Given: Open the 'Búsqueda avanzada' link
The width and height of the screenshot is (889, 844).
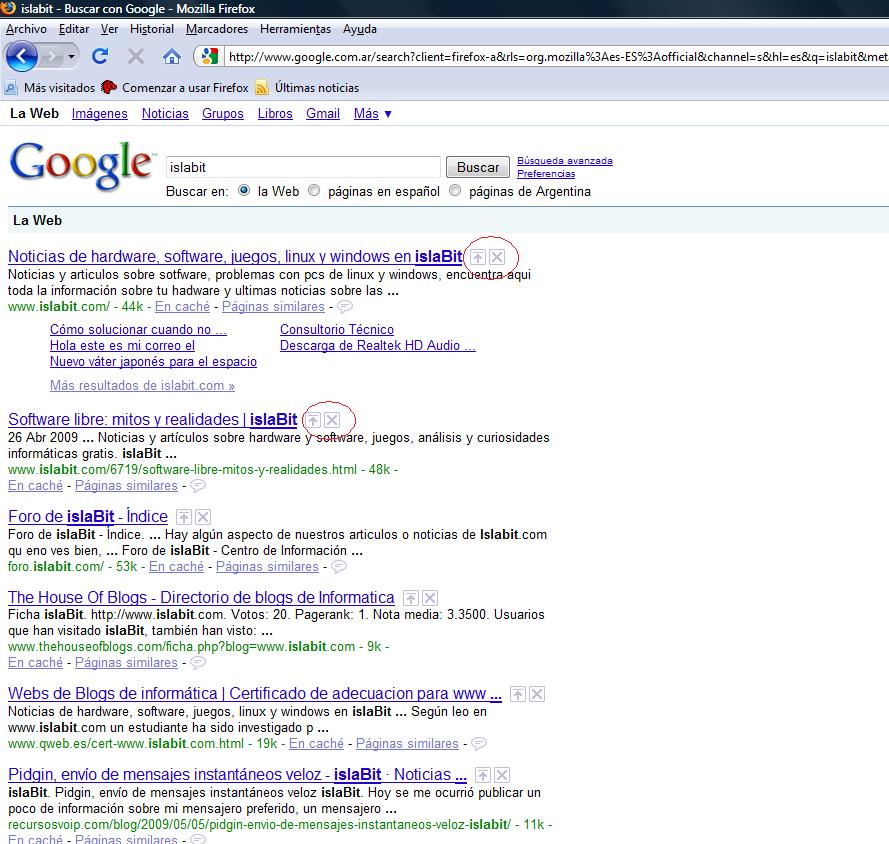Looking at the screenshot, I should point(564,160).
